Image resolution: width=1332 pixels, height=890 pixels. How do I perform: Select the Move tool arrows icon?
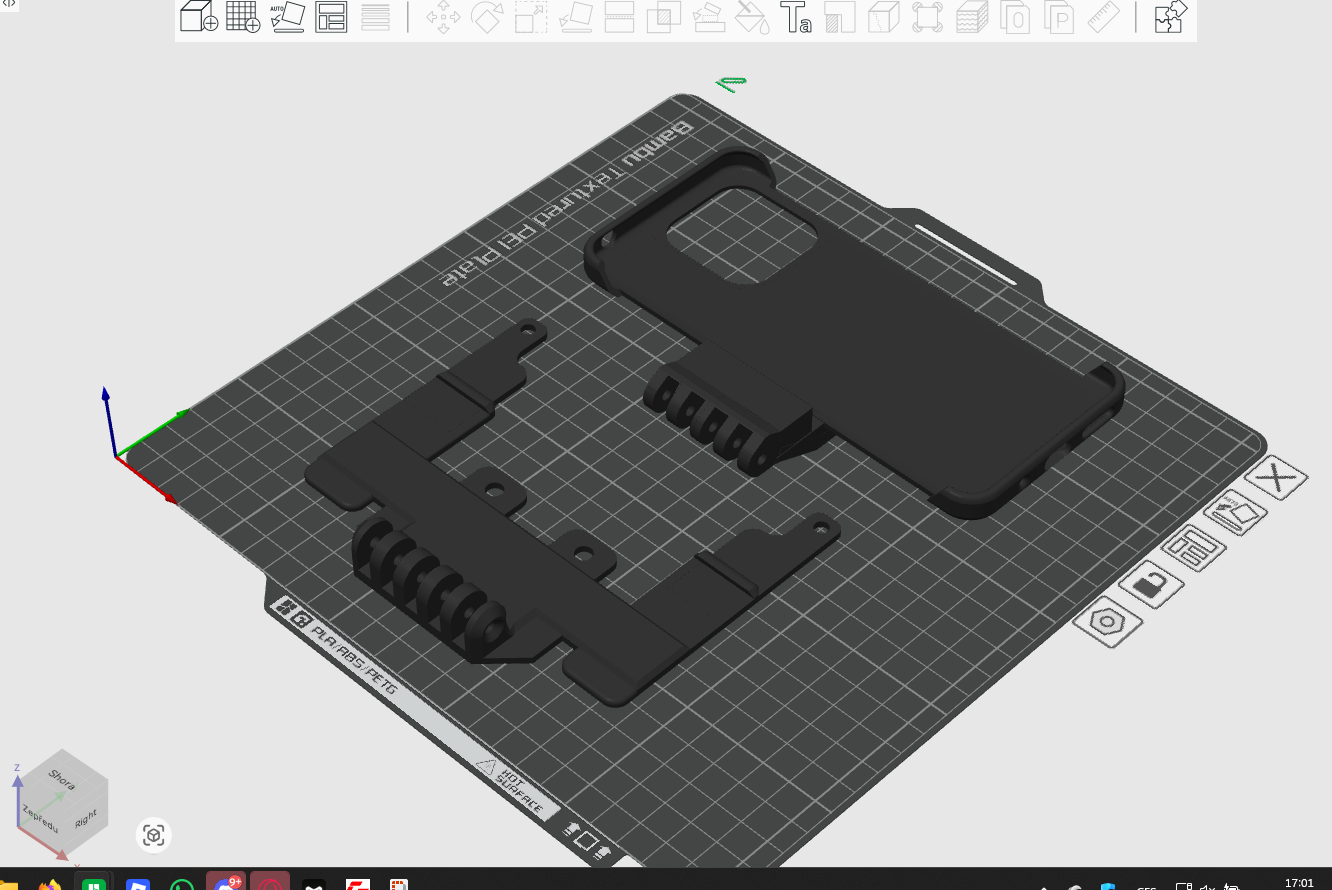[x=443, y=17]
